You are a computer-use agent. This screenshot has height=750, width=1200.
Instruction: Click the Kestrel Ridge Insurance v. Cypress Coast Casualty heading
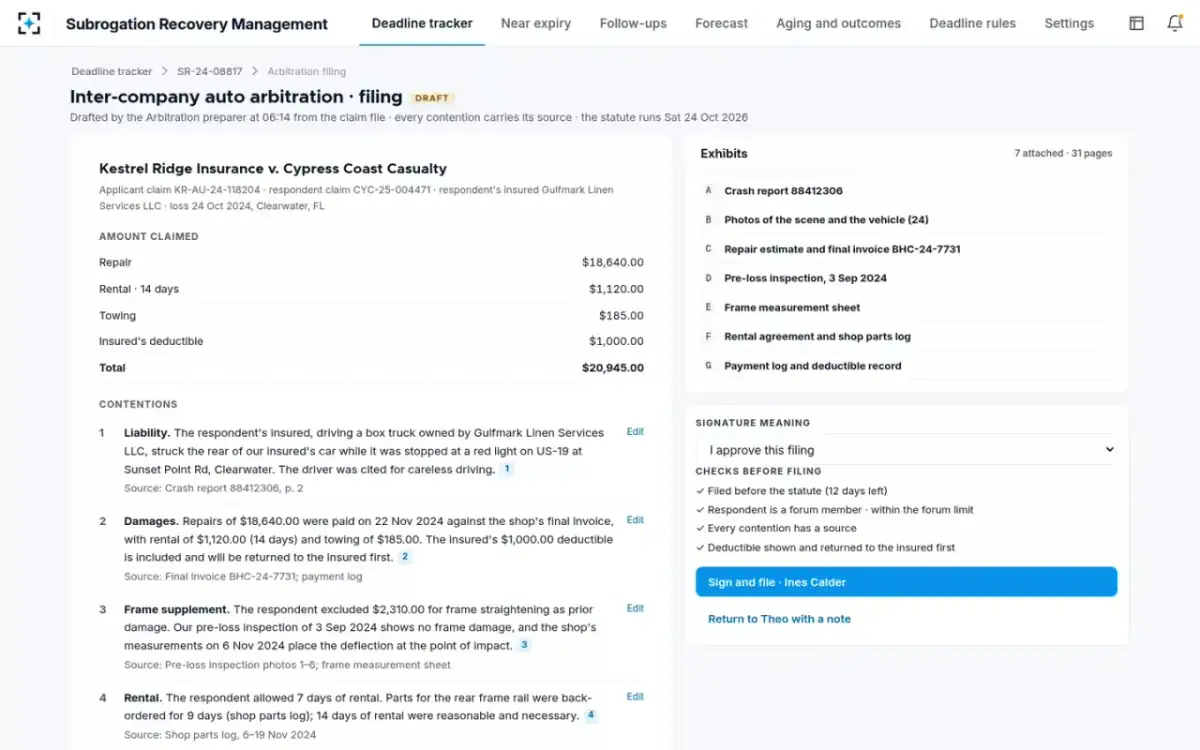click(273, 169)
